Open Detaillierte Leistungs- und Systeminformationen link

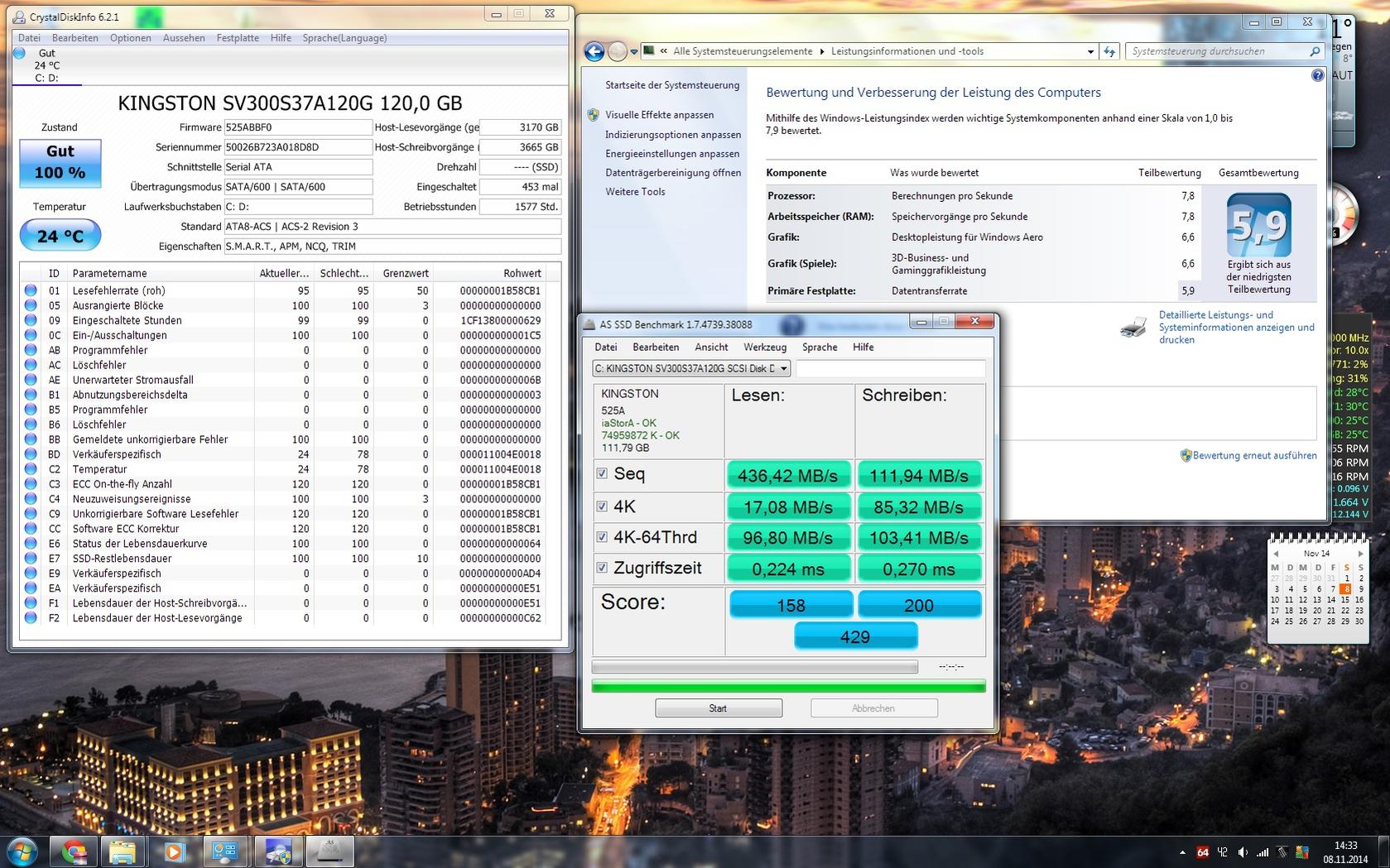[x=1237, y=327]
